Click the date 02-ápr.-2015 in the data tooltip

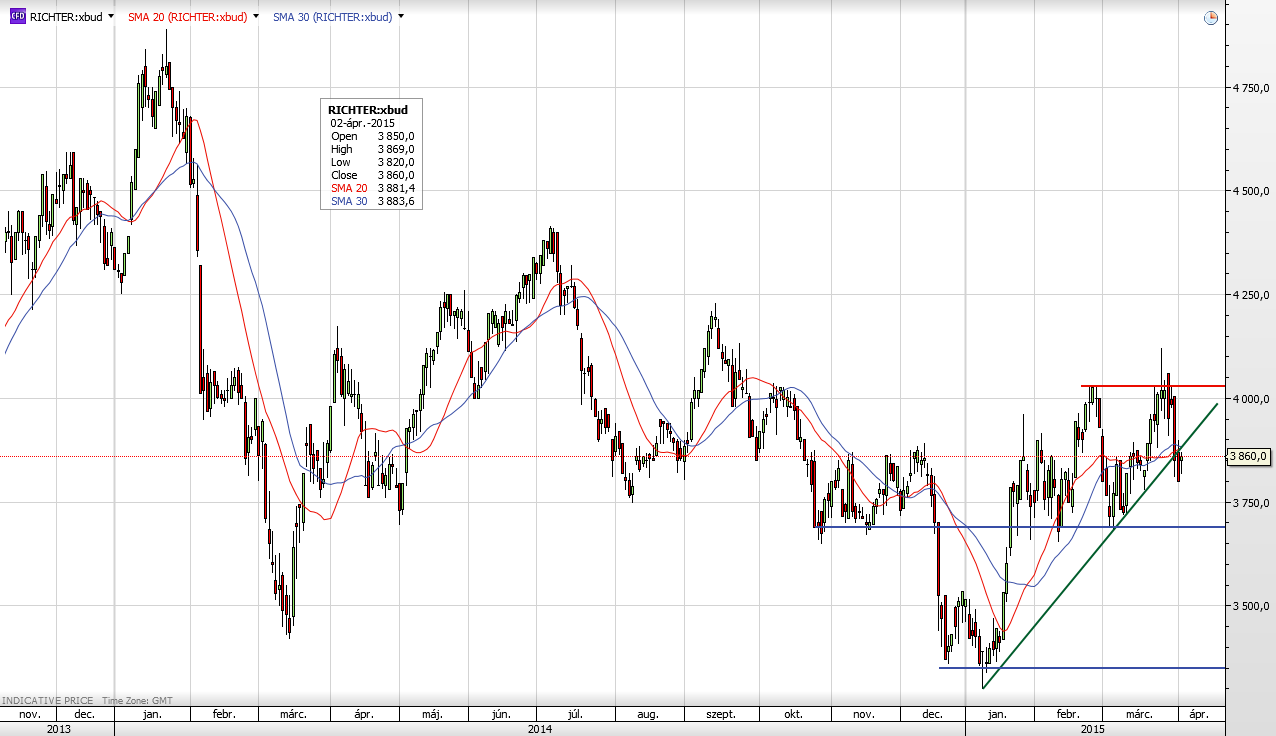pyautogui.click(x=363, y=123)
